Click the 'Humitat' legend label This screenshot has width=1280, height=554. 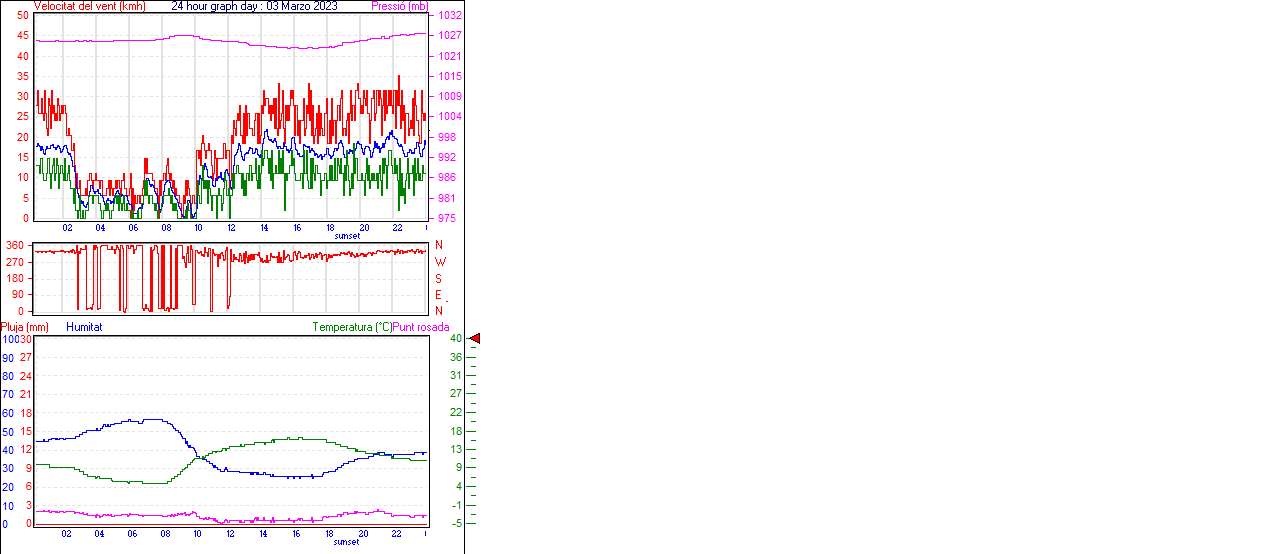coord(84,327)
